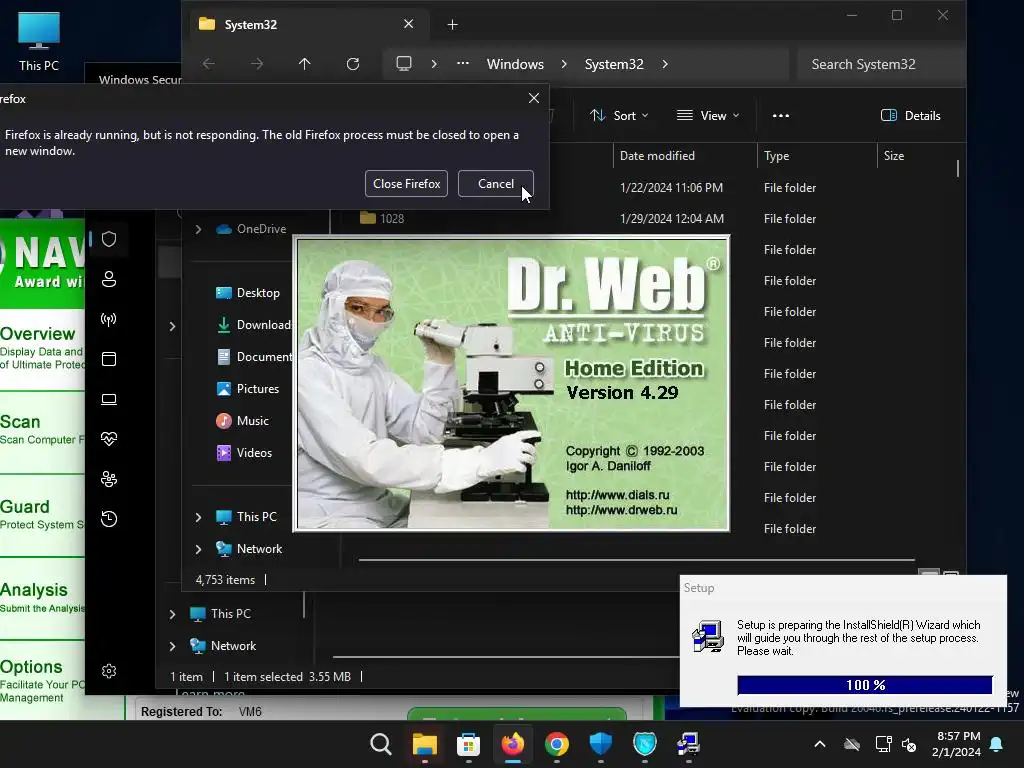Open the View dropdown menu

[x=708, y=116]
